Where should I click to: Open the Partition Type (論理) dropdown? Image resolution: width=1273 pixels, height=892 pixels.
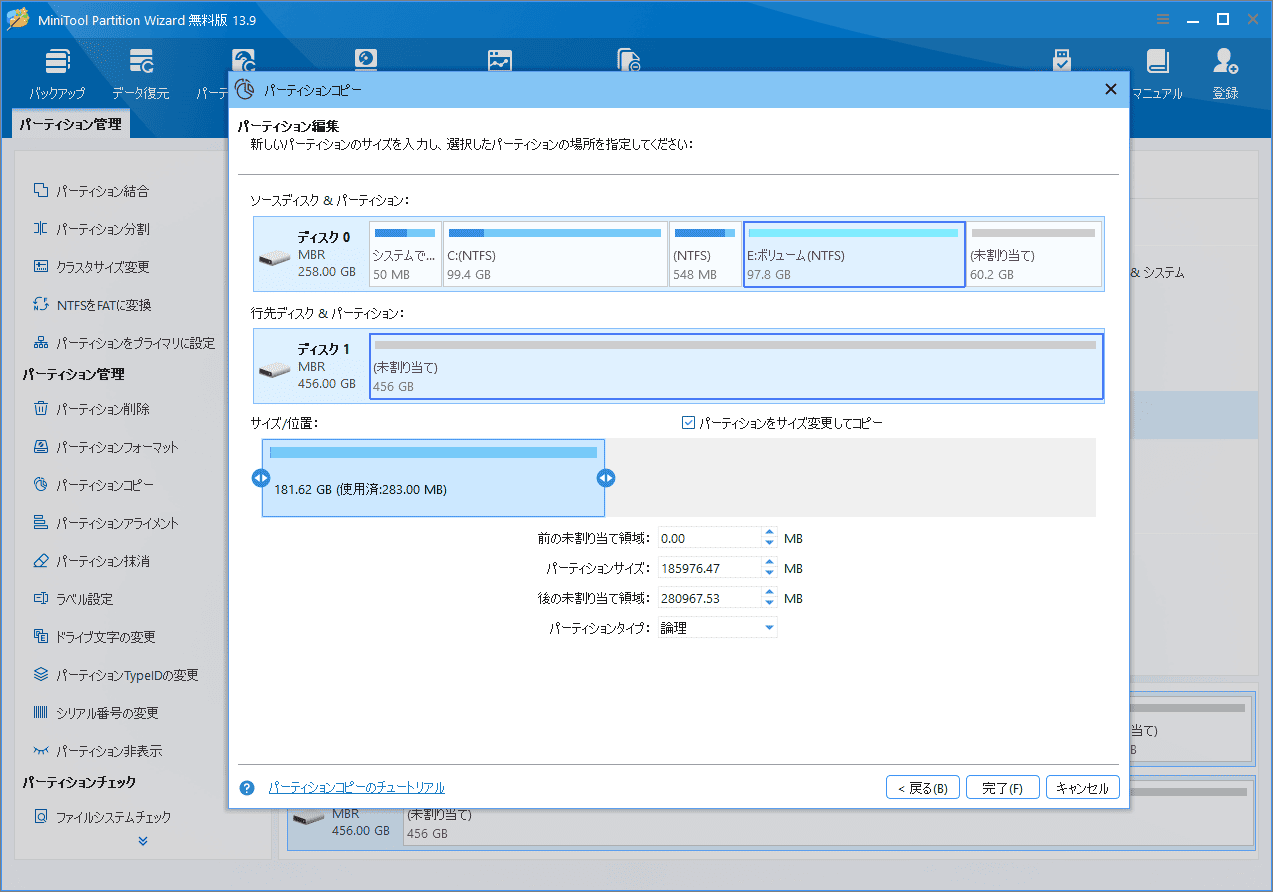coord(717,628)
